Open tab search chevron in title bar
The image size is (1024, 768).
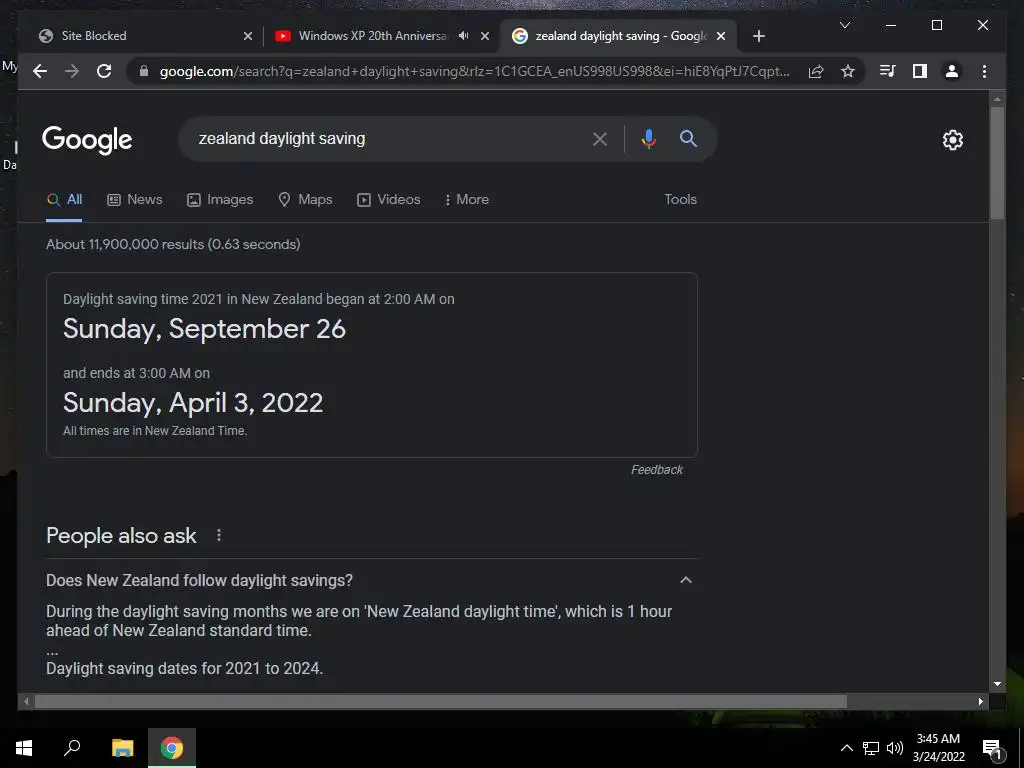click(x=844, y=25)
